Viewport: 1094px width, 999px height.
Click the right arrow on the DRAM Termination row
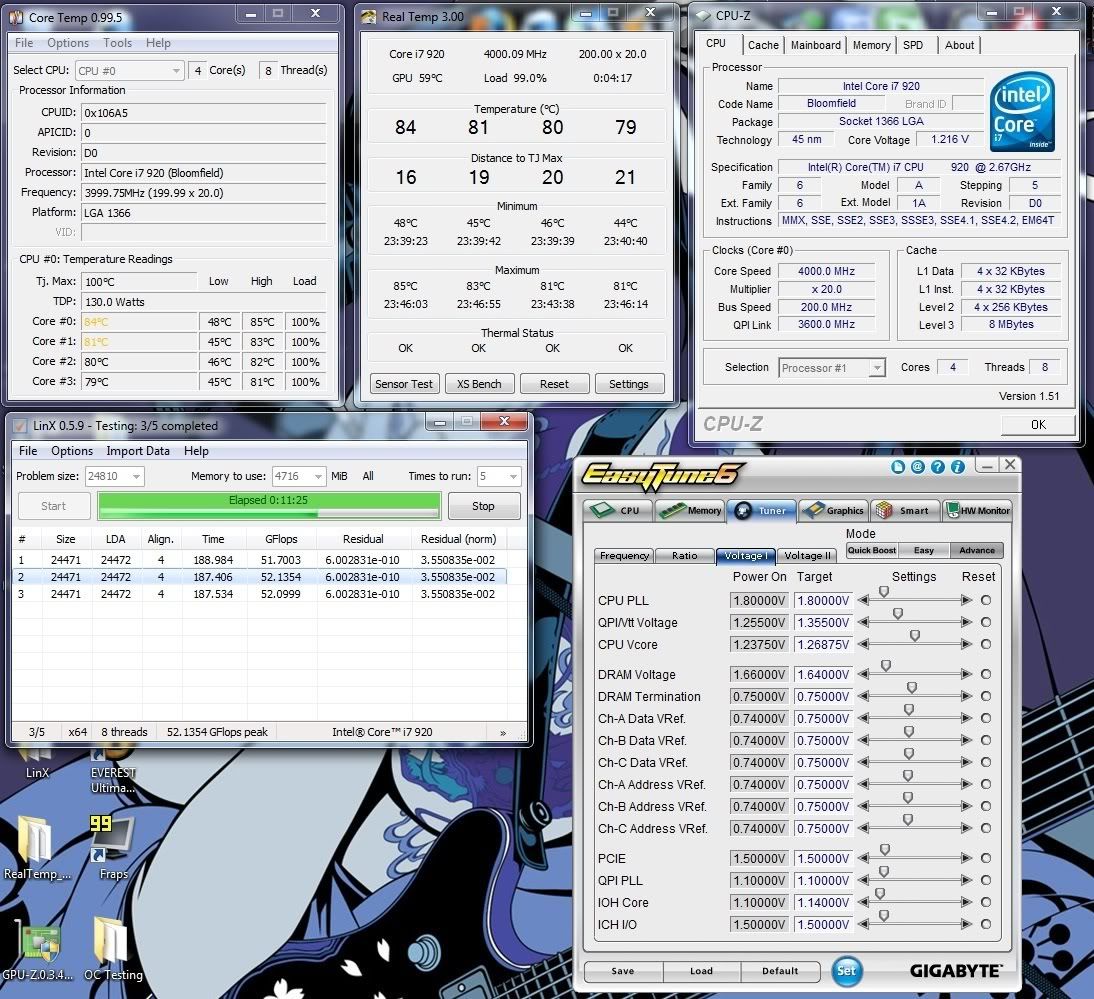tap(966, 696)
